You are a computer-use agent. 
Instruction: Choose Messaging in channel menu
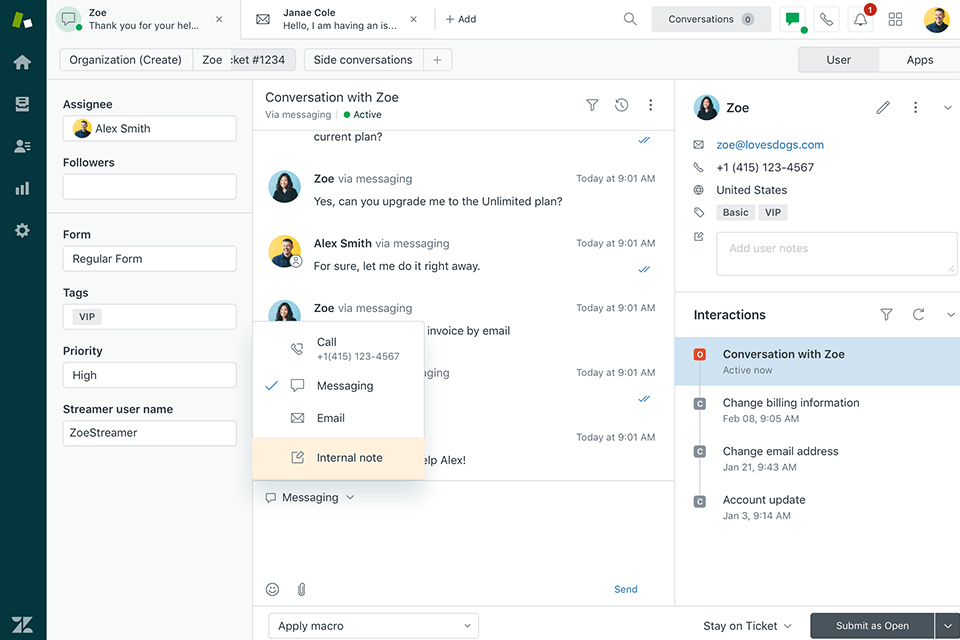[338, 386]
